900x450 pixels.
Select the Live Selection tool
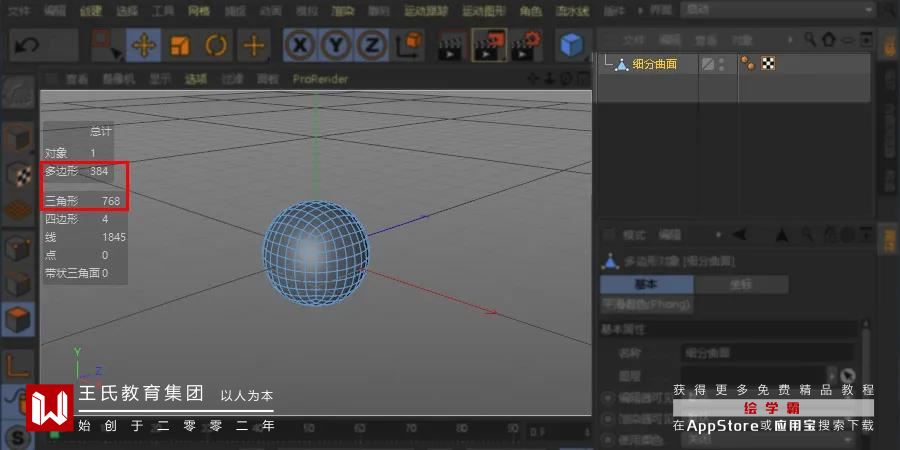(107, 45)
